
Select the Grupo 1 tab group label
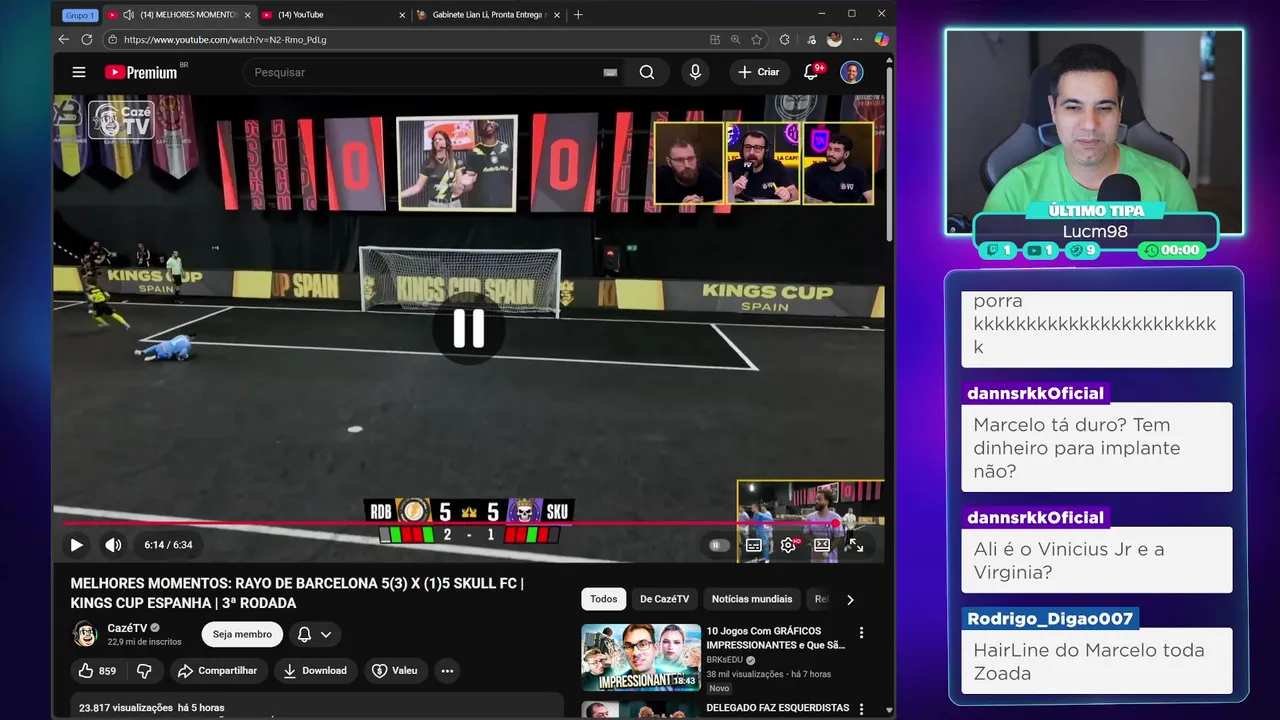(80, 15)
